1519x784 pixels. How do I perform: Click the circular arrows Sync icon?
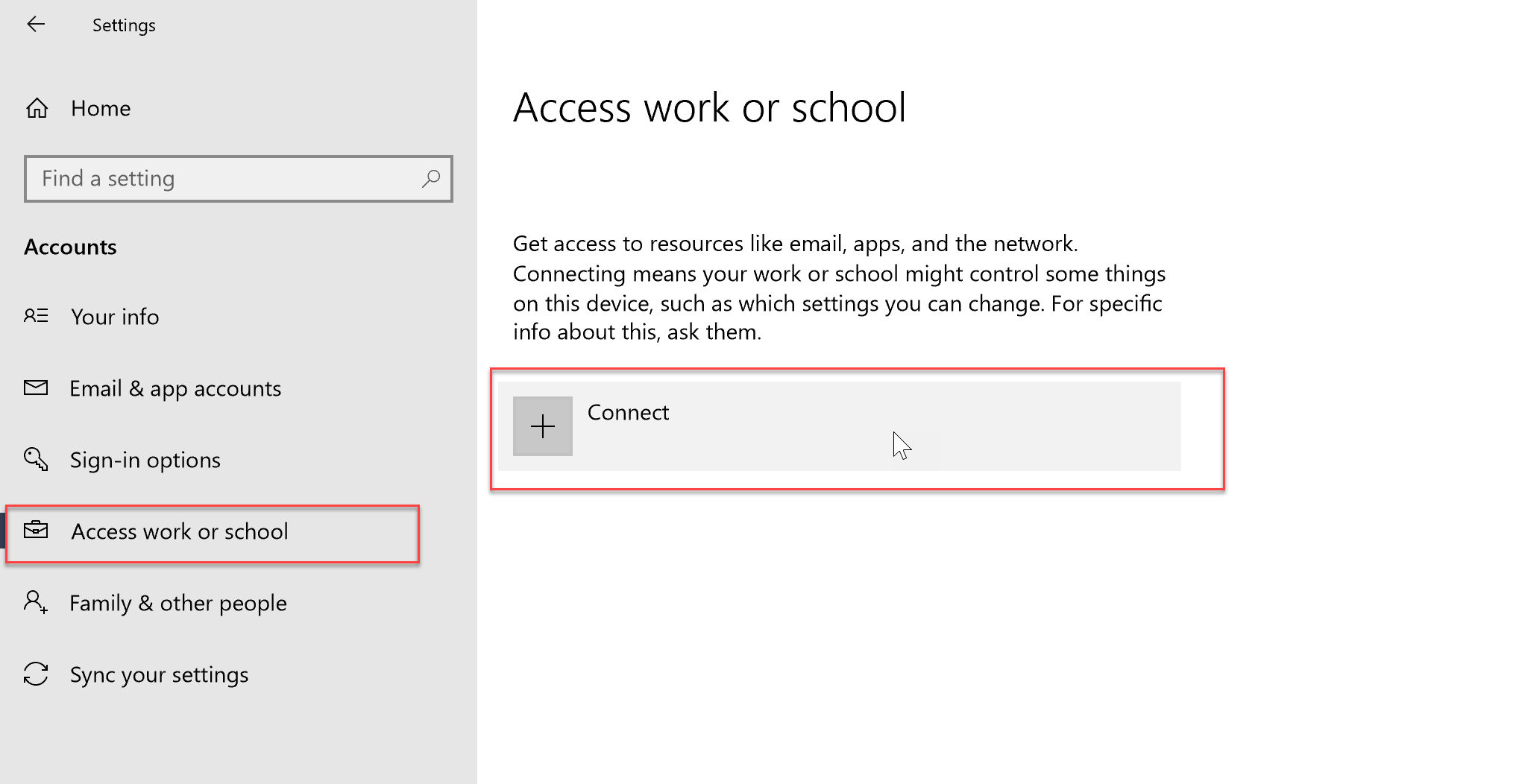pos(36,674)
